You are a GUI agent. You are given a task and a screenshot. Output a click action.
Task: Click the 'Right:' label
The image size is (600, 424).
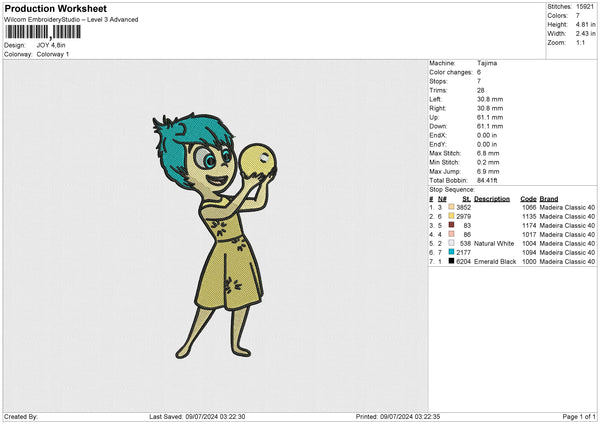click(x=437, y=108)
